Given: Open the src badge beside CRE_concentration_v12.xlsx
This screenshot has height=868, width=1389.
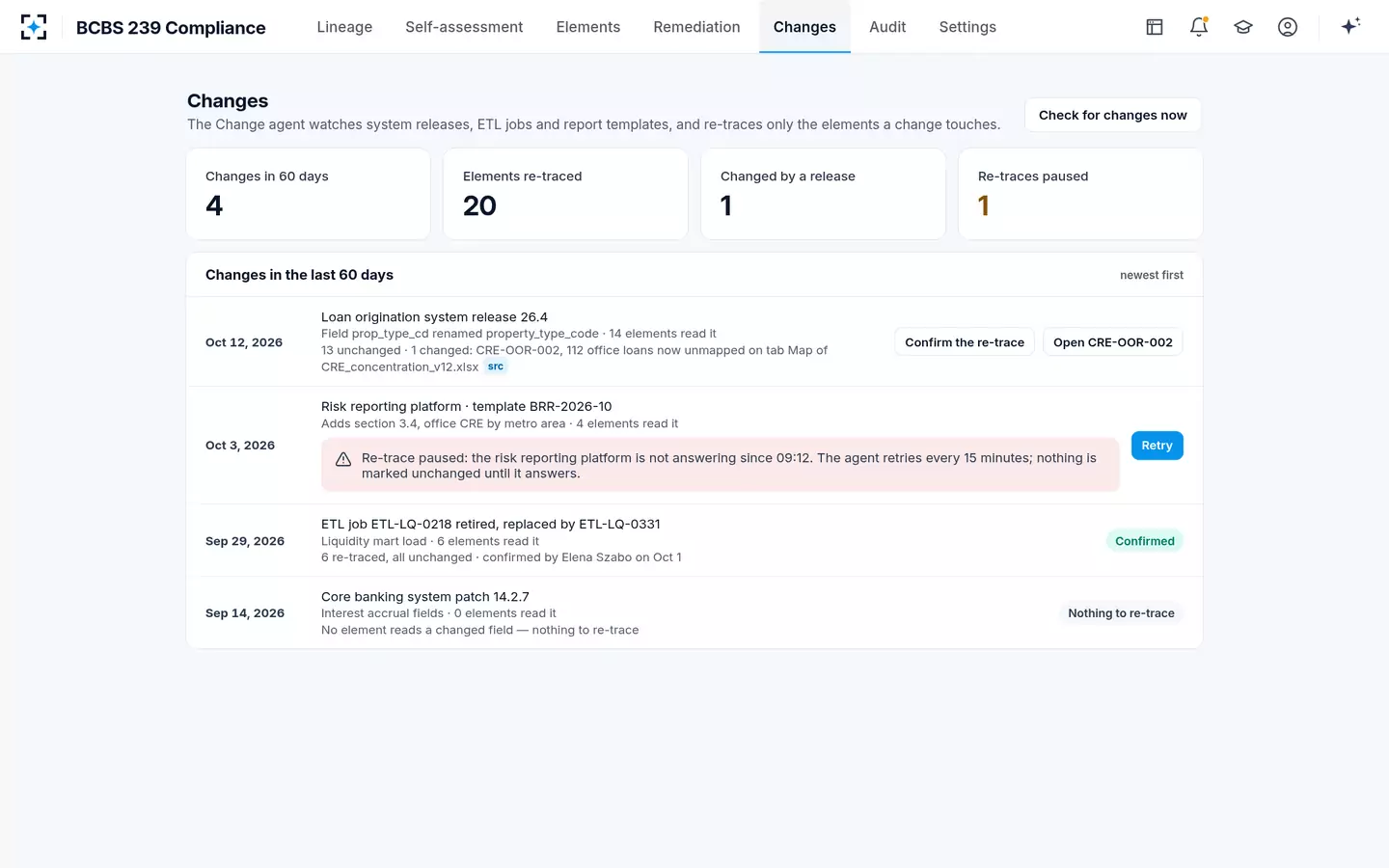Looking at the screenshot, I should (496, 366).
